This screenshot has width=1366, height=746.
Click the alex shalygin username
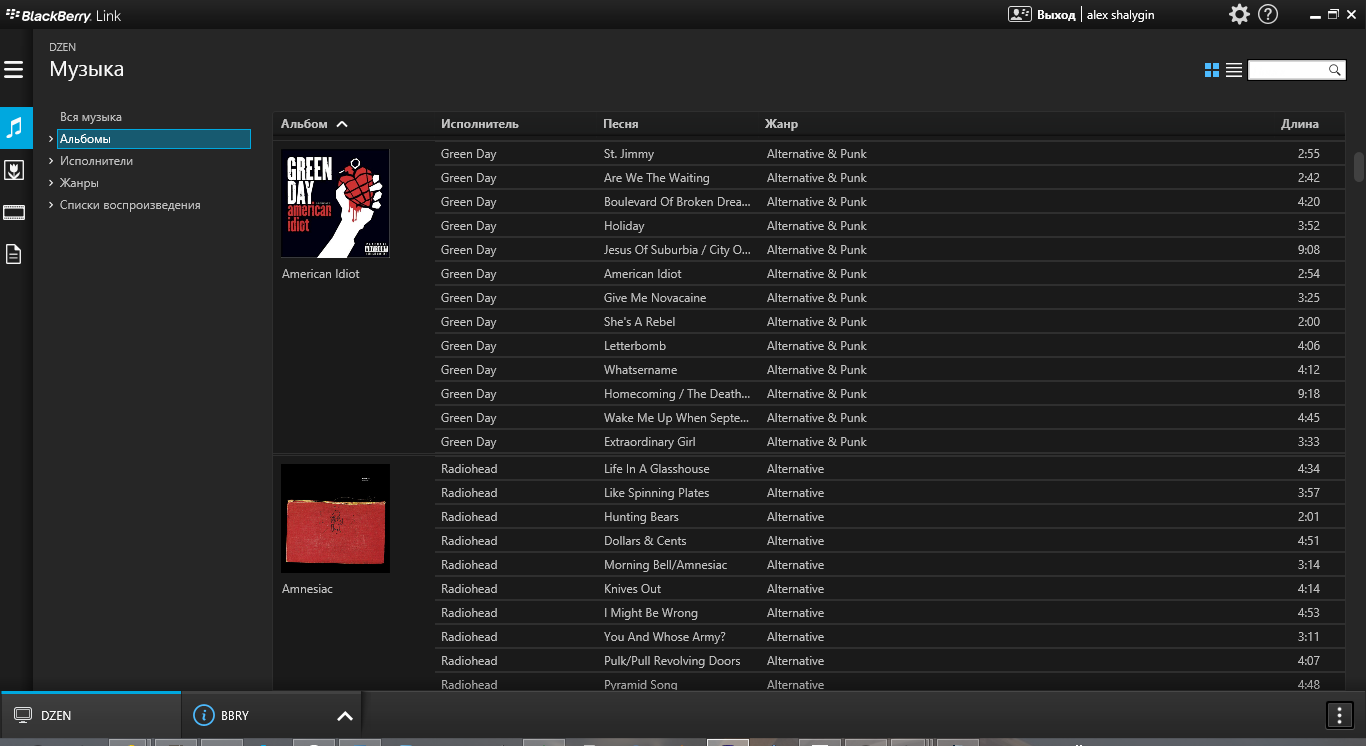point(1120,15)
